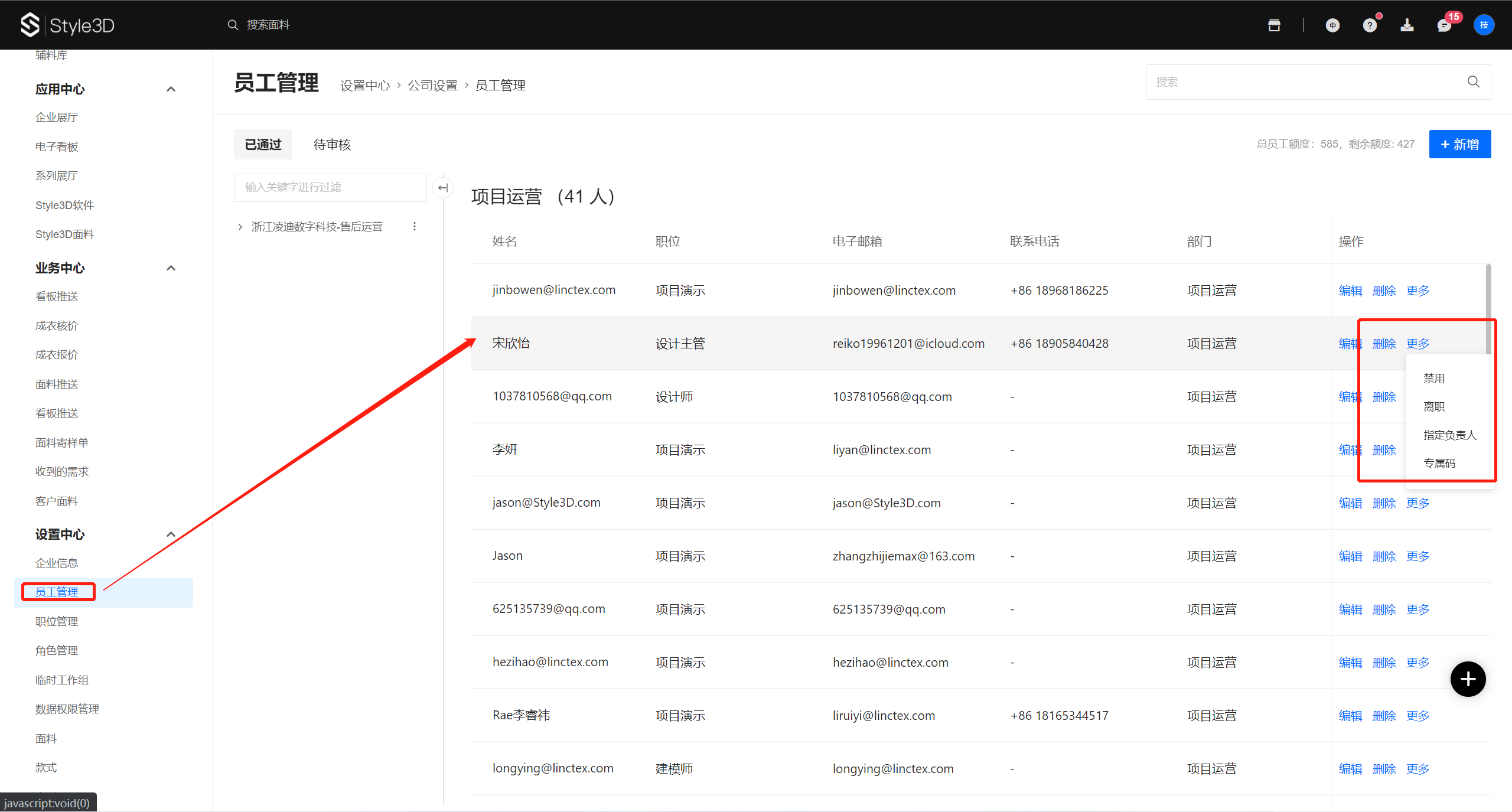Collapse the 应用中心 sidebar section
This screenshot has height=812, width=1512.
click(x=171, y=89)
